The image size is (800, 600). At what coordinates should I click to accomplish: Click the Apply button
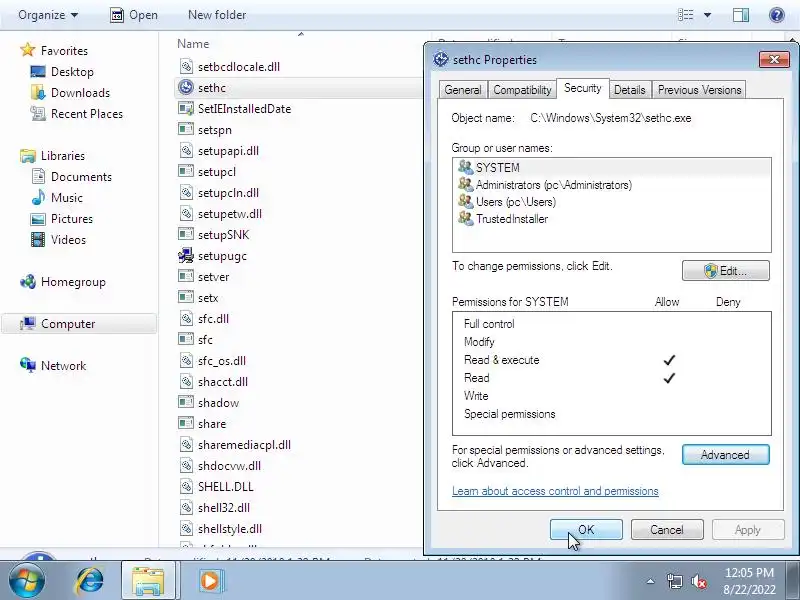(747, 530)
